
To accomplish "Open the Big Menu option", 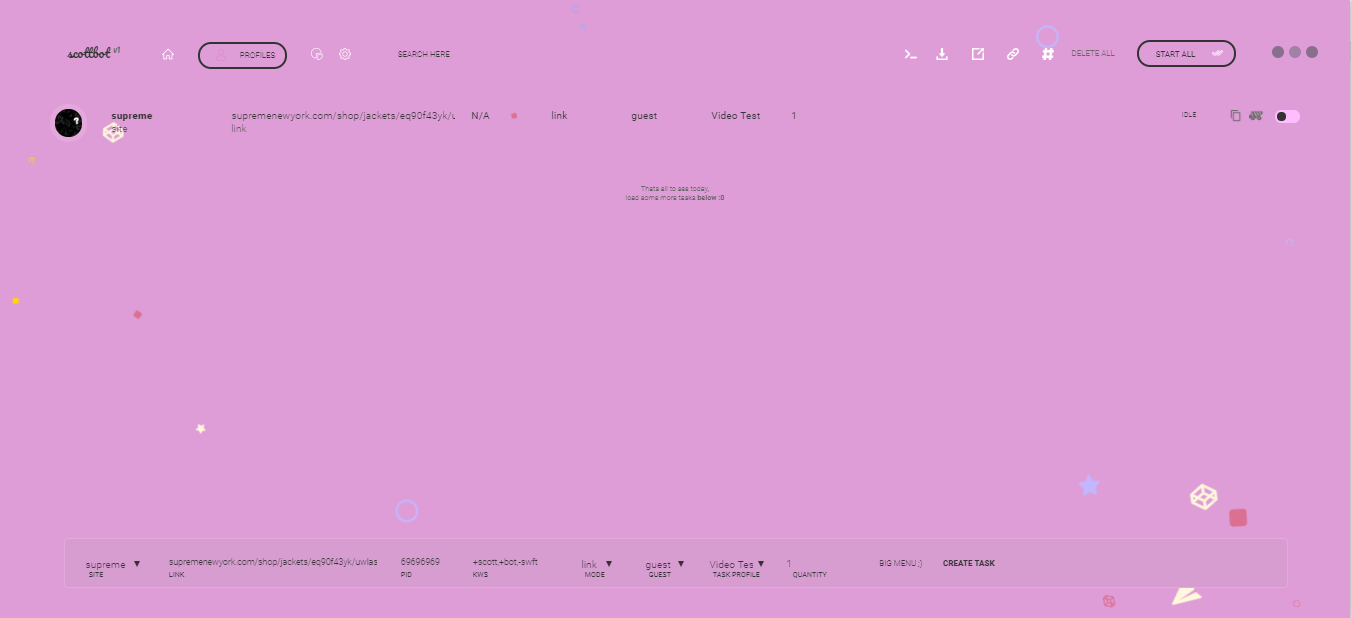I will (900, 564).
